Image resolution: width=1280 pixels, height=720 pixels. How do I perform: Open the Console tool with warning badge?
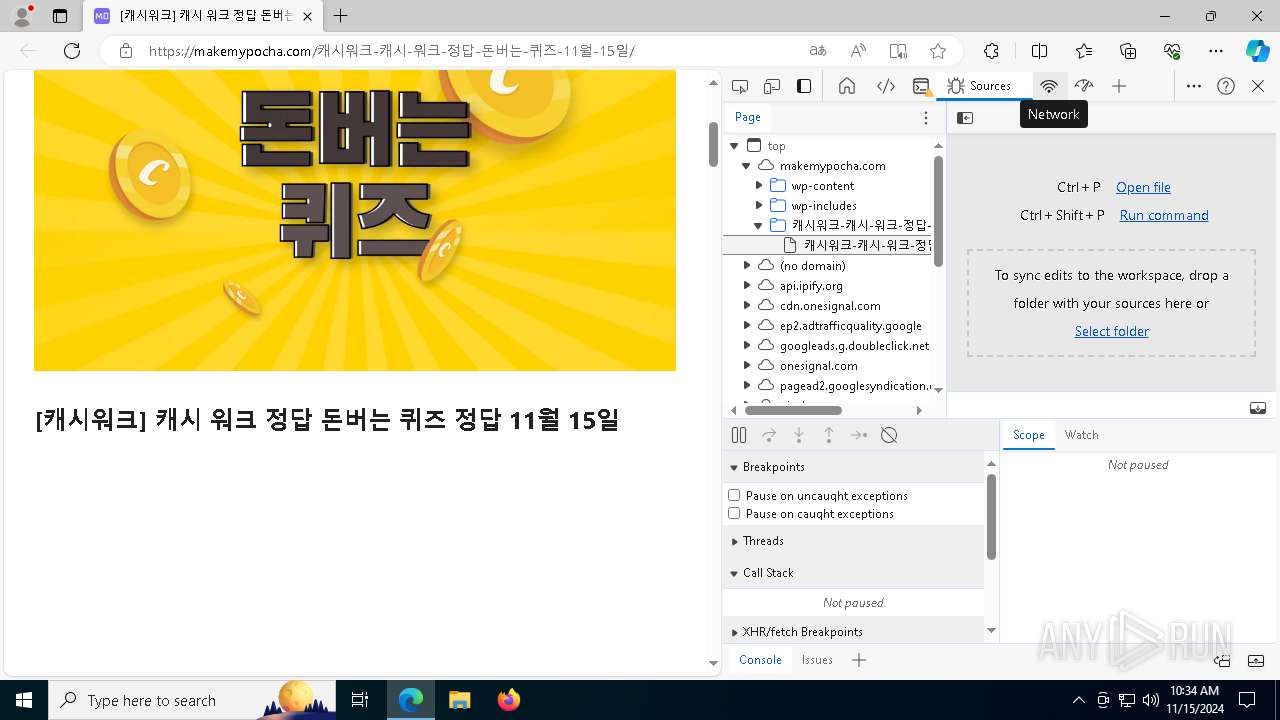click(x=922, y=86)
